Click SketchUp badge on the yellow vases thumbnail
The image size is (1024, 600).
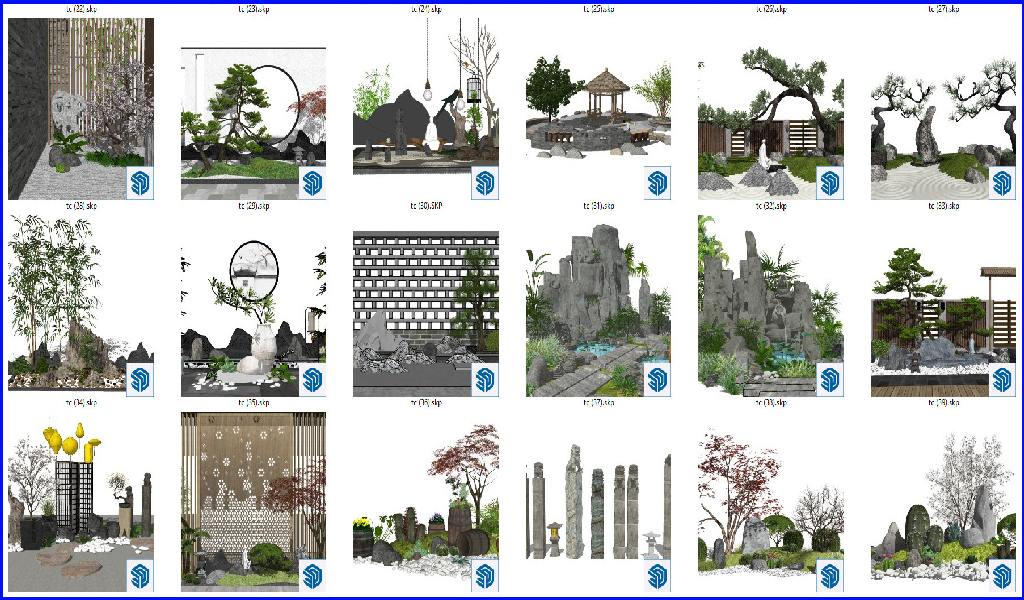139,576
